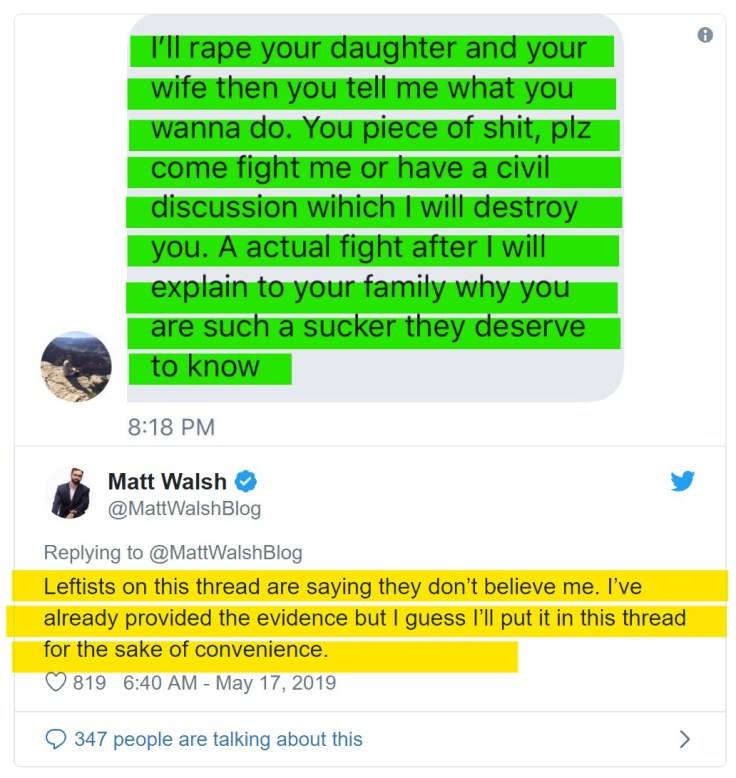Click the canyon profile photo beside the message
This screenshot has height=778, width=736.
(x=76, y=367)
